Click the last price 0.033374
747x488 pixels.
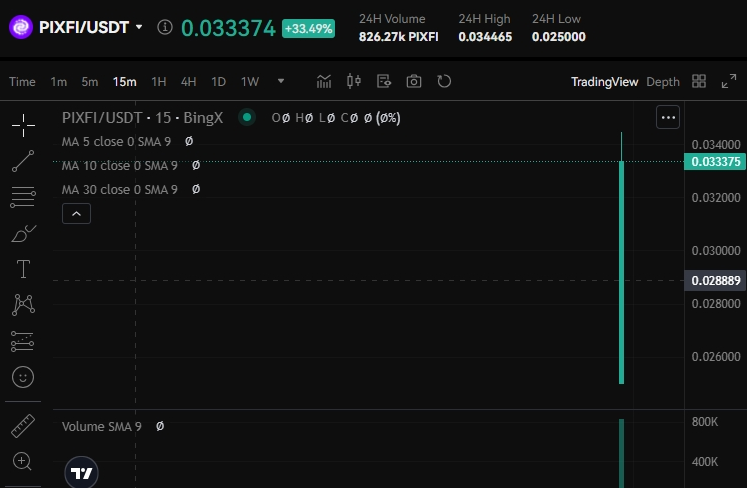pos(228,28)
